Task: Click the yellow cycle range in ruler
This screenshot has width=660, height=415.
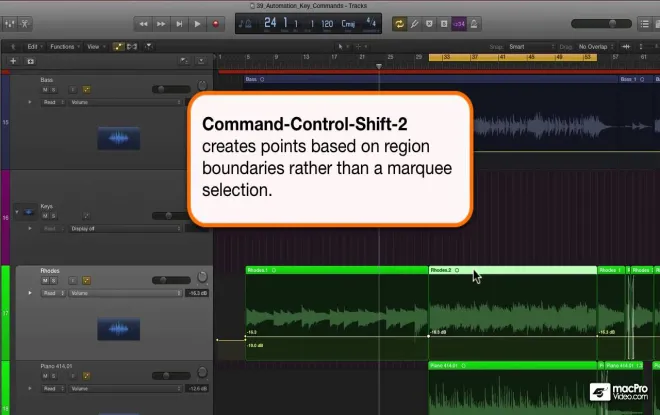Action: click(513, 57)
